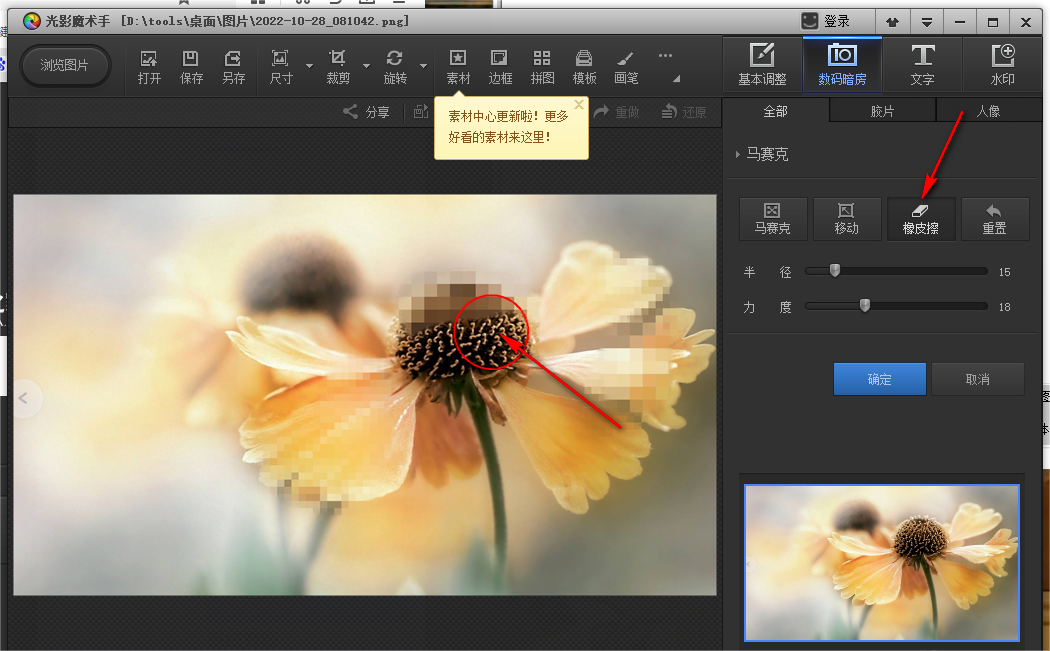The width and height of the screenshot is (1050, 651).
Task: Switch to the 文字 (Text) panel tab
Action: 922,65
